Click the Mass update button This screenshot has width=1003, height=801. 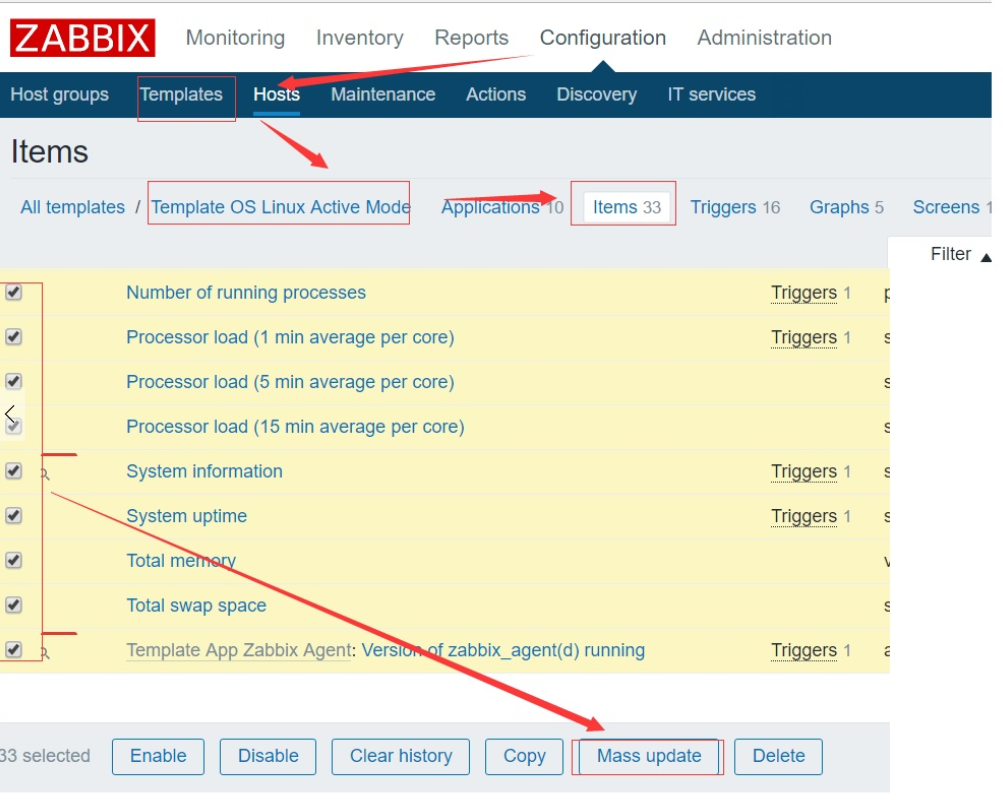(649, 757)
